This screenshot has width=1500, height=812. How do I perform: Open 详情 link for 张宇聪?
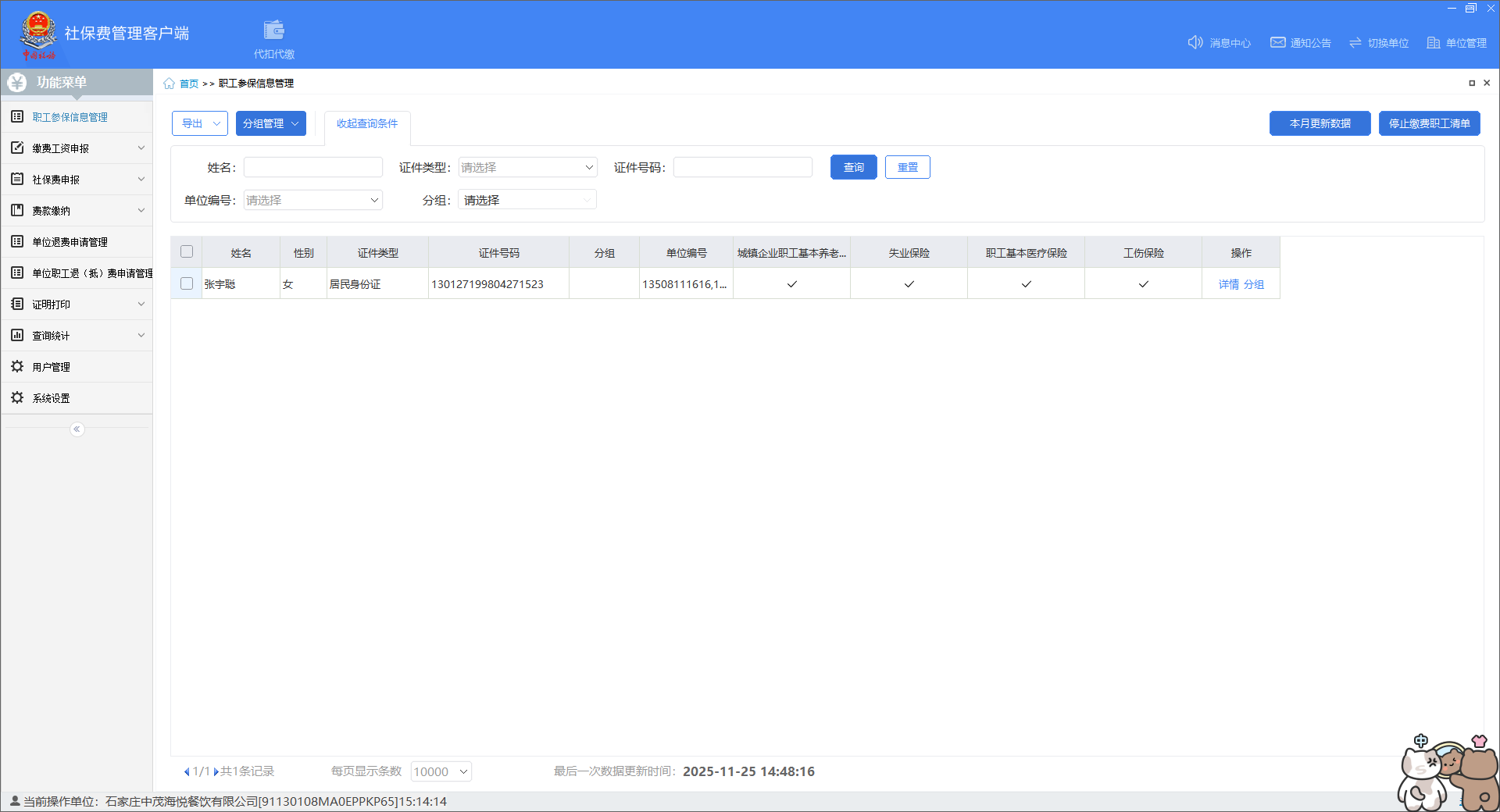pyautogui.click(x=1228, y=284)
